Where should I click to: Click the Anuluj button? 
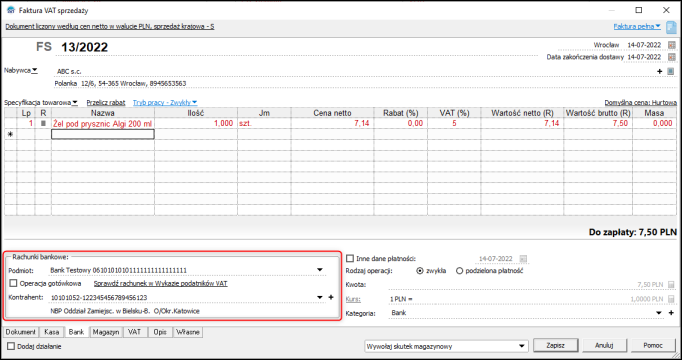604,346
